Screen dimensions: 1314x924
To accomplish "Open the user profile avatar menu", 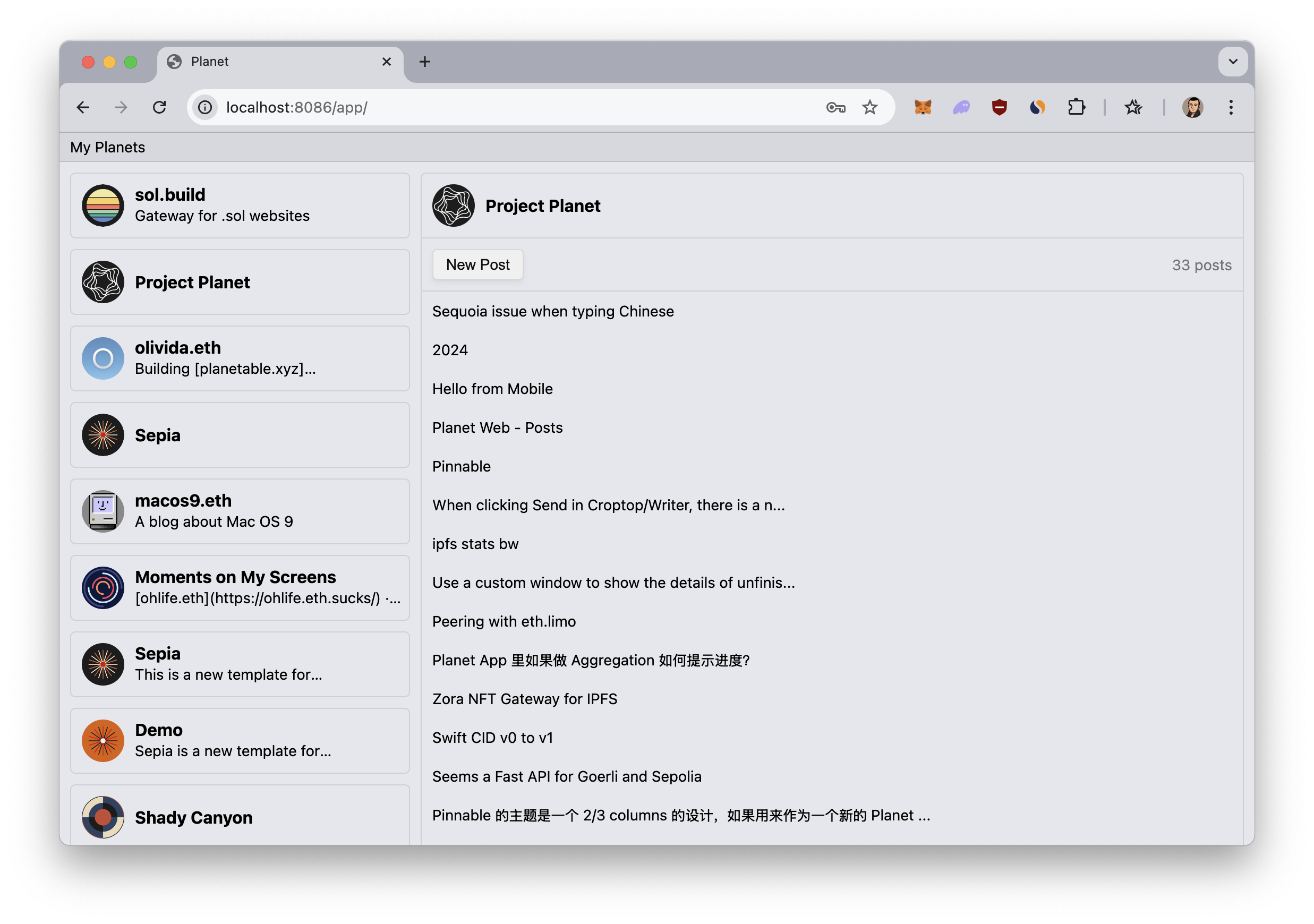I will pyautogui.click(x=1193, y=107).
